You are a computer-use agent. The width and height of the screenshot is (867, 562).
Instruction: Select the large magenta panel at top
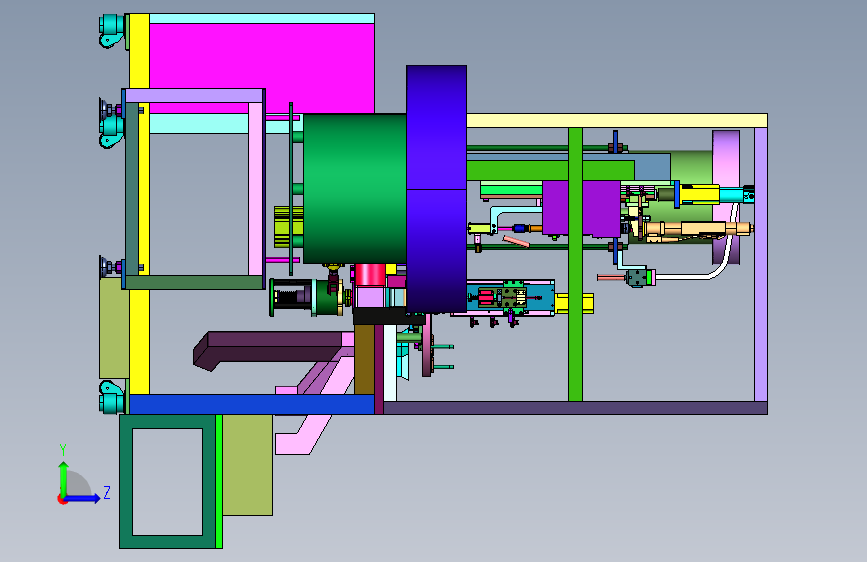click(262, 67)
